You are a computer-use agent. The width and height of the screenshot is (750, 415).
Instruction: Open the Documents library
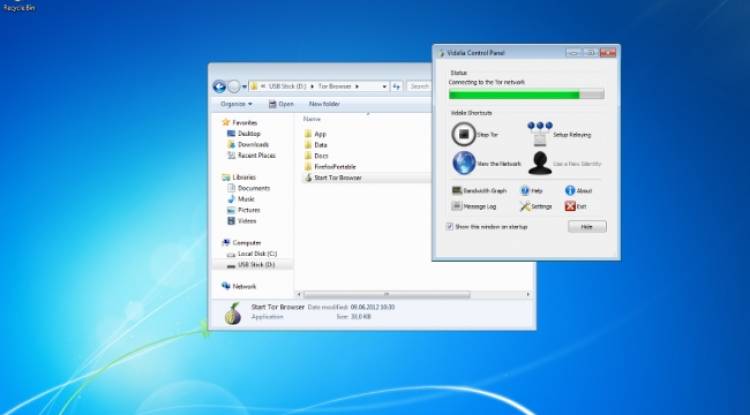click(249, 188)
